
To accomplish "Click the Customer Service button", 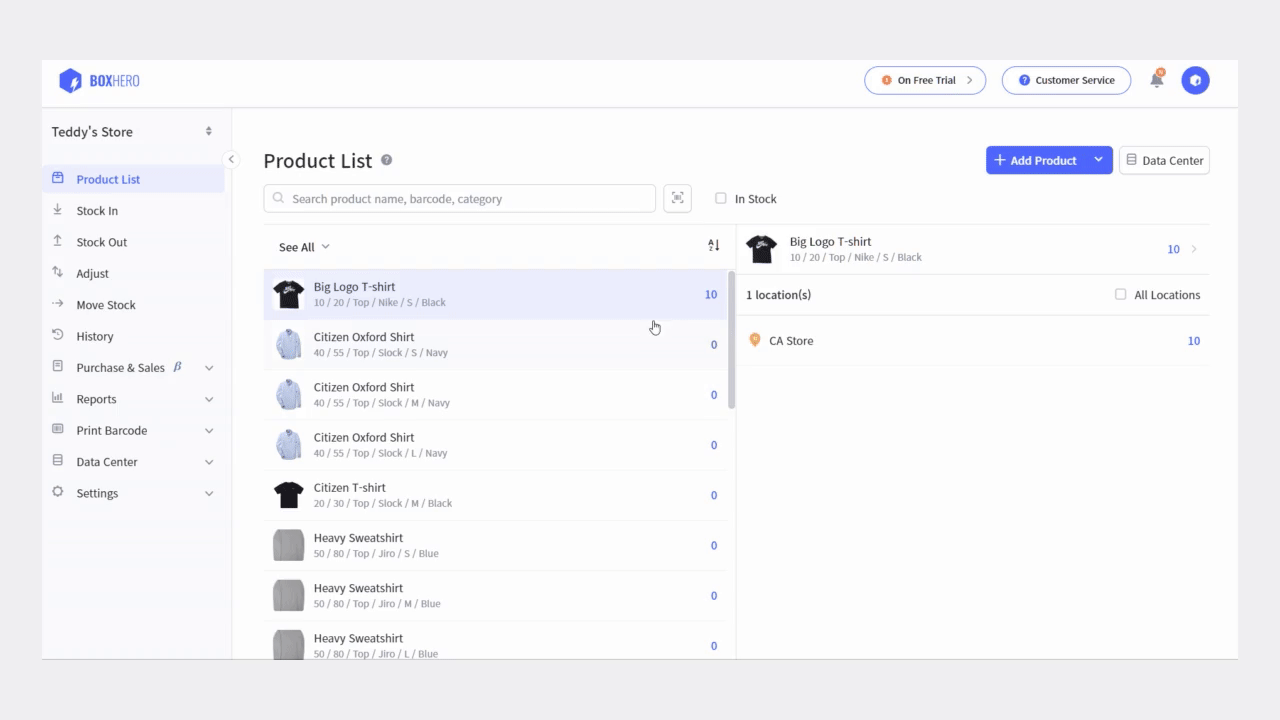I will click(1066, 80).
